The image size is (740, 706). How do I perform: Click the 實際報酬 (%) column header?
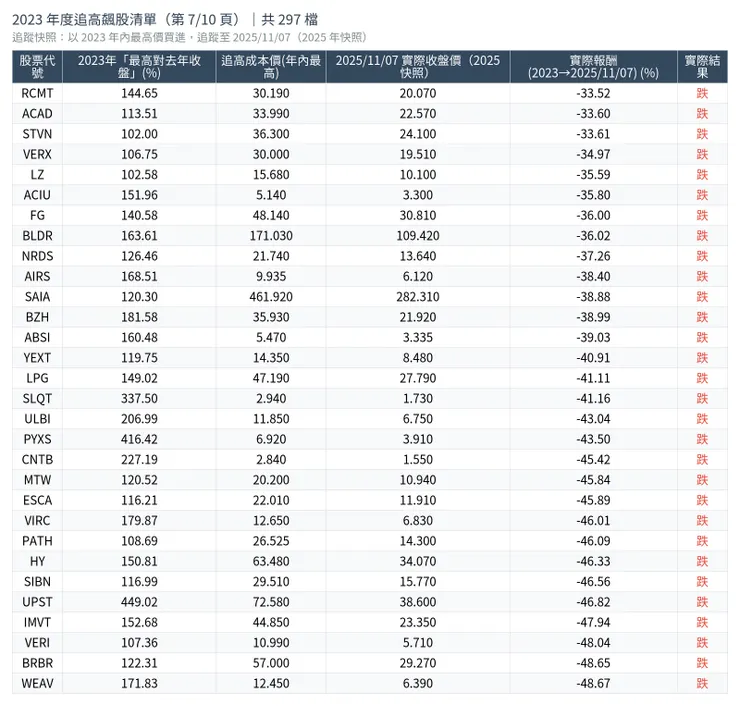[593, 67]
